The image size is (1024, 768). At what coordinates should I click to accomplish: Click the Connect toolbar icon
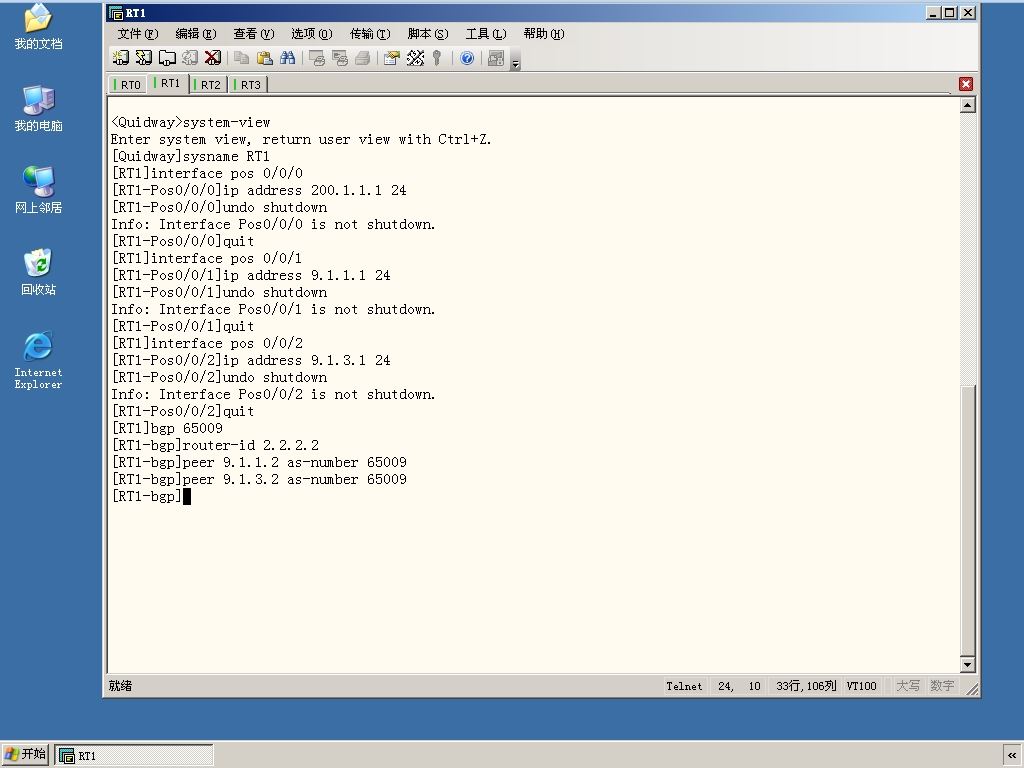120,58
